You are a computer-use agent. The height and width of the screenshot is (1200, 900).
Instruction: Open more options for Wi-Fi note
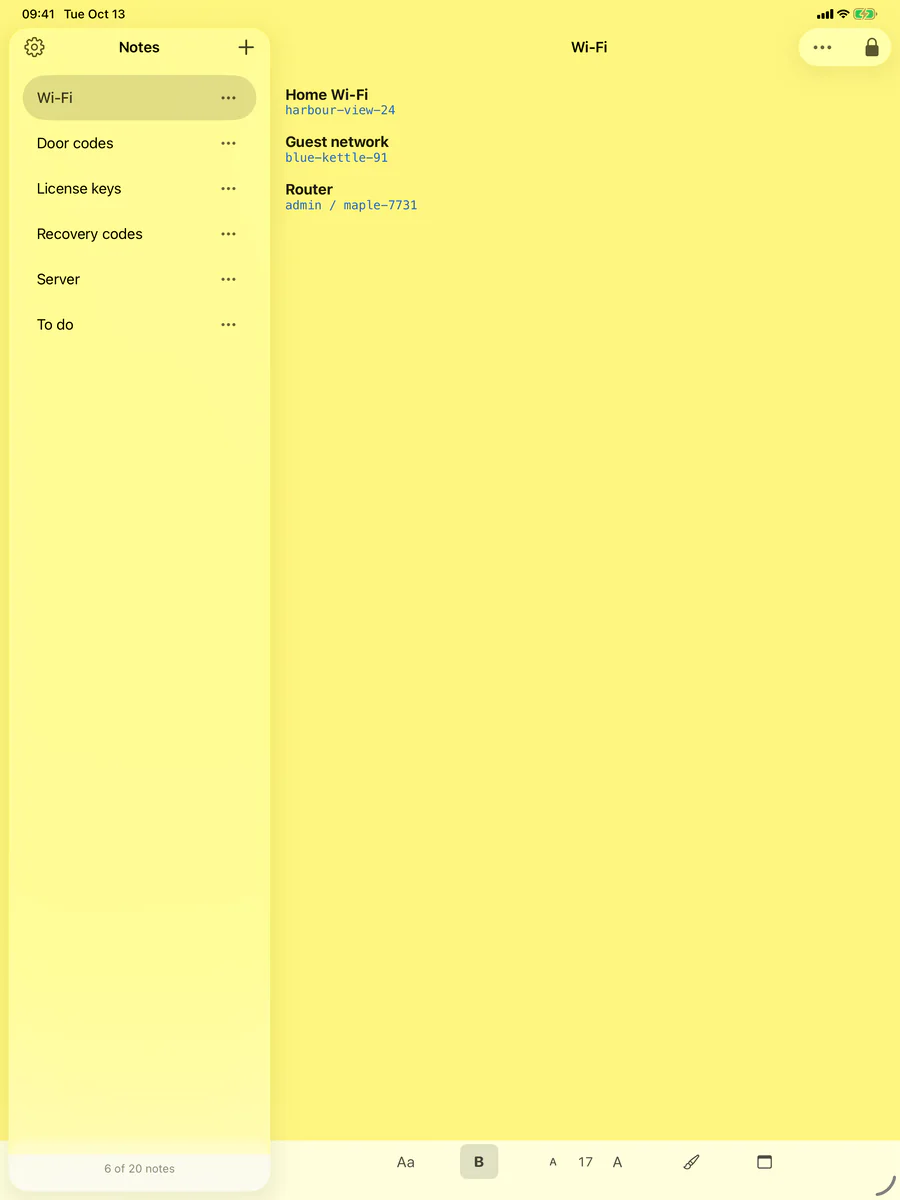click(228, 98)
